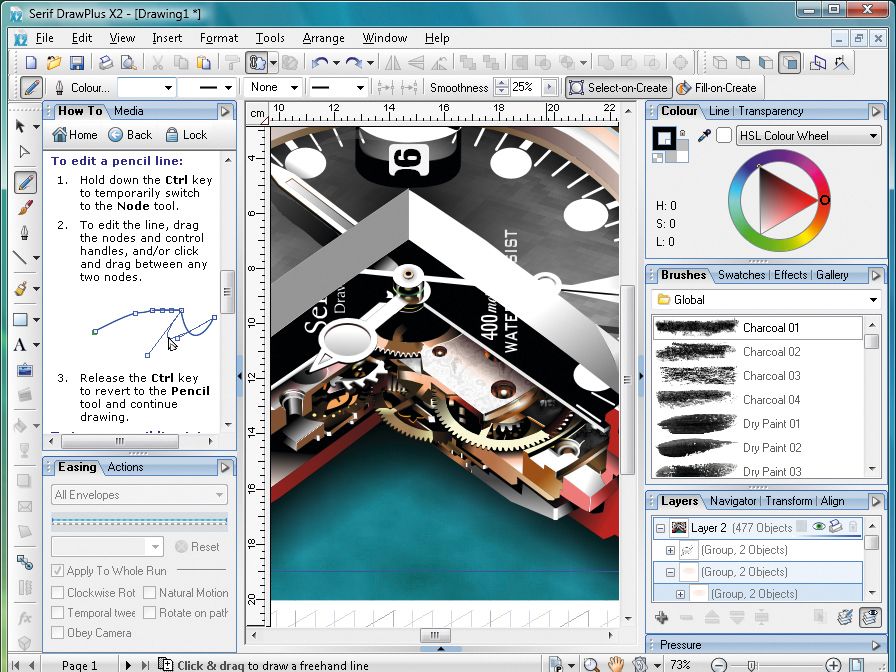Viewport: 896px width, 672px height.
Task: Open the Arrange menu
Action: pos(323,38)
